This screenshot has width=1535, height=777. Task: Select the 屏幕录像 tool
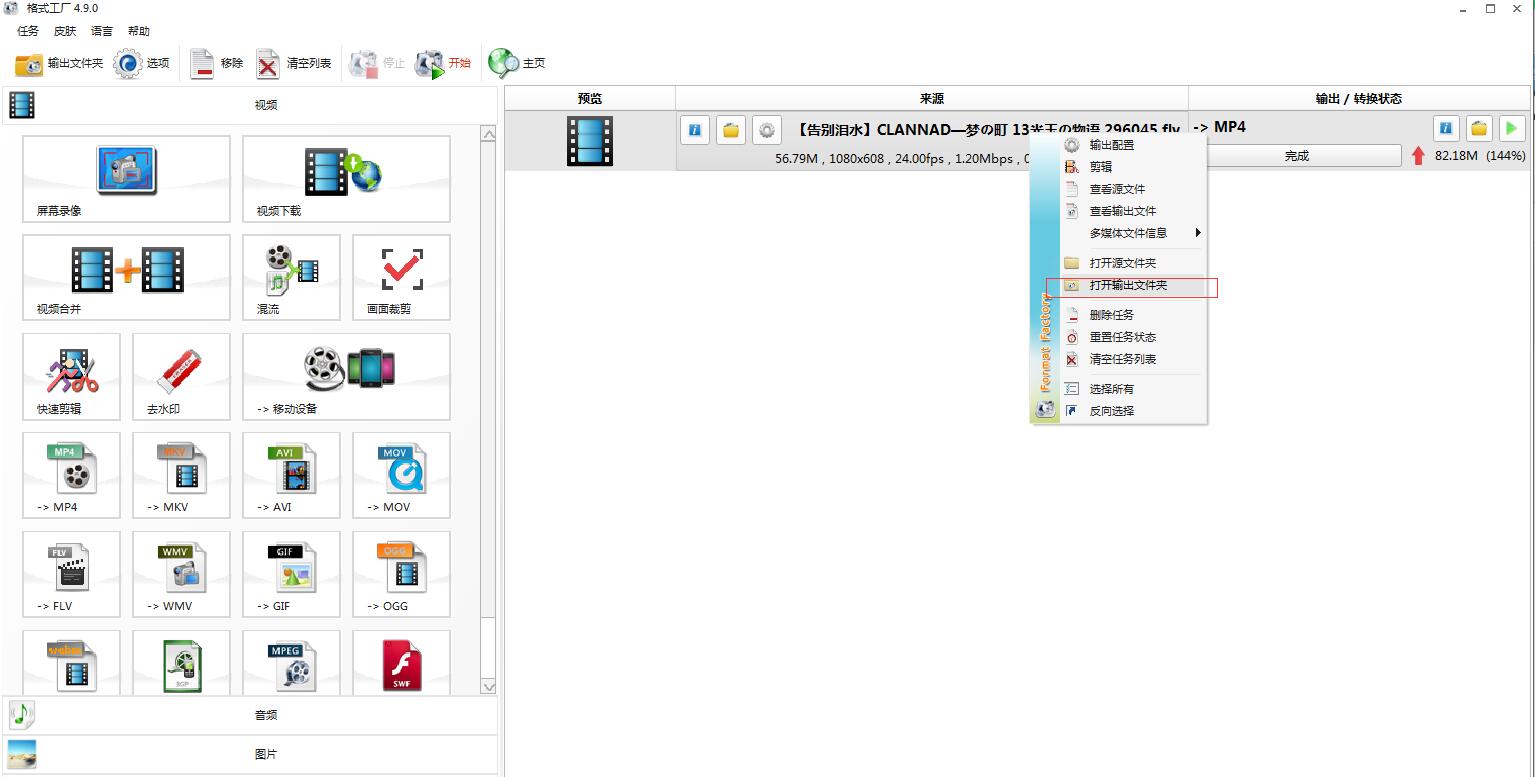(126, 179)
